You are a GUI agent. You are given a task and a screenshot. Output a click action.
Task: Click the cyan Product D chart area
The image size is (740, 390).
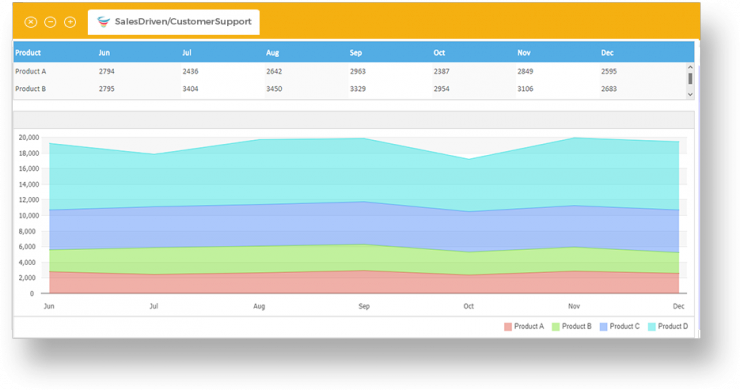364,172
